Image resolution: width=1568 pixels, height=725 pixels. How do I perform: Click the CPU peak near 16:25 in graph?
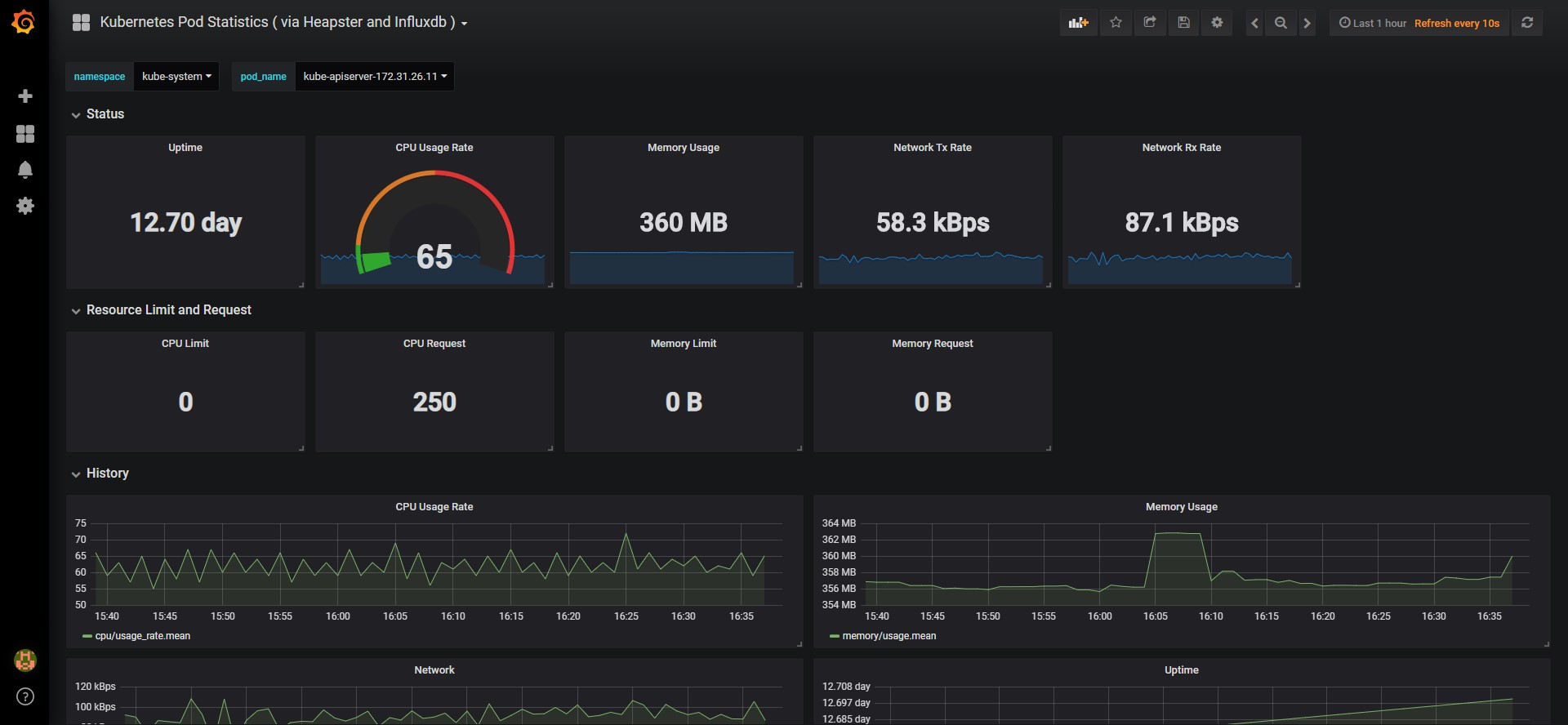pos(626,535)
